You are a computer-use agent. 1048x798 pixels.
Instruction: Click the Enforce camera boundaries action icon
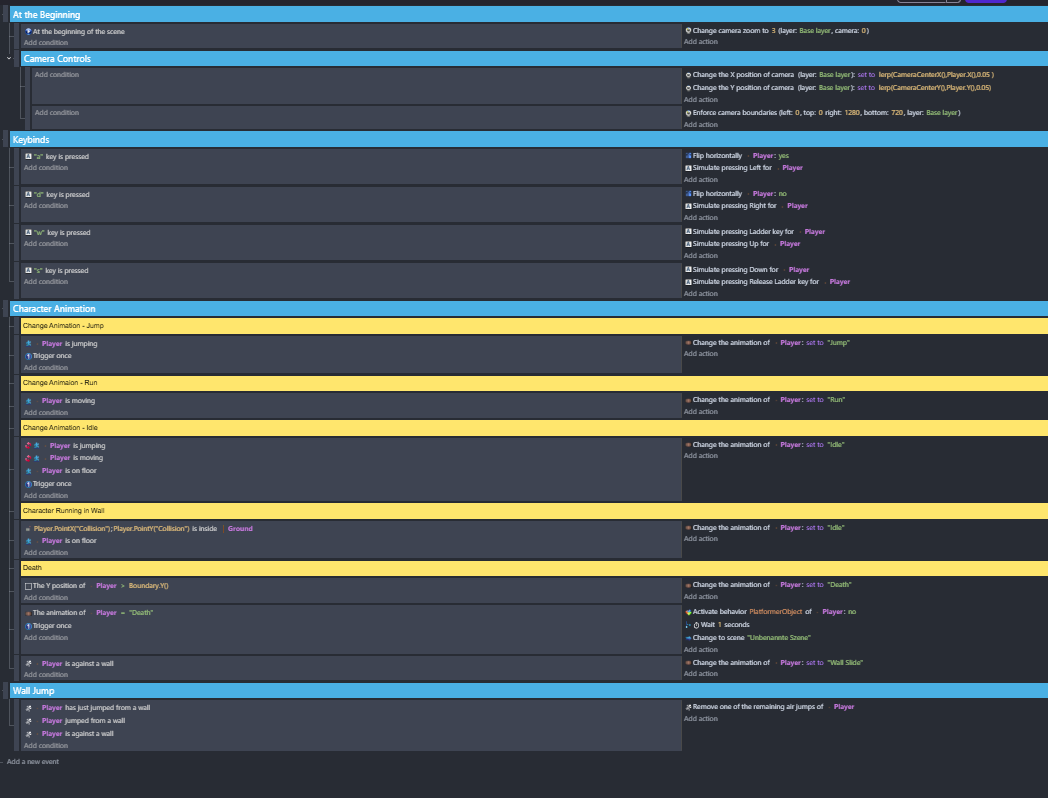(688, 113)
